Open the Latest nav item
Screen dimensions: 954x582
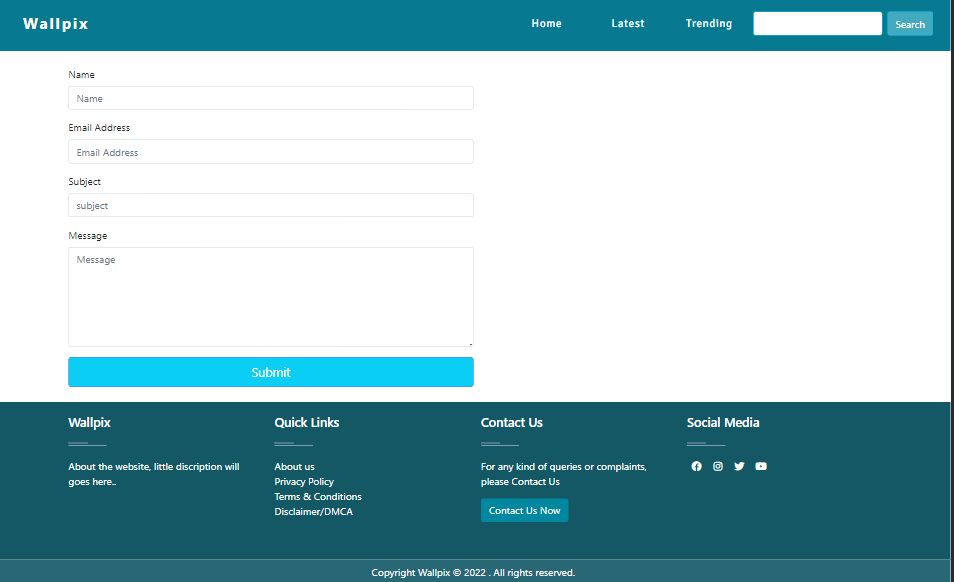(628, 24)
